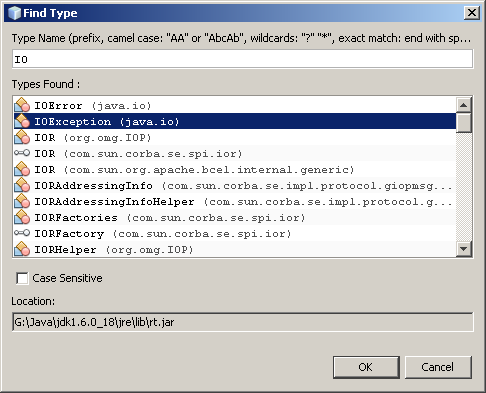Click the Type Name input field
The image size is (486, 393).
coord(242,59)
